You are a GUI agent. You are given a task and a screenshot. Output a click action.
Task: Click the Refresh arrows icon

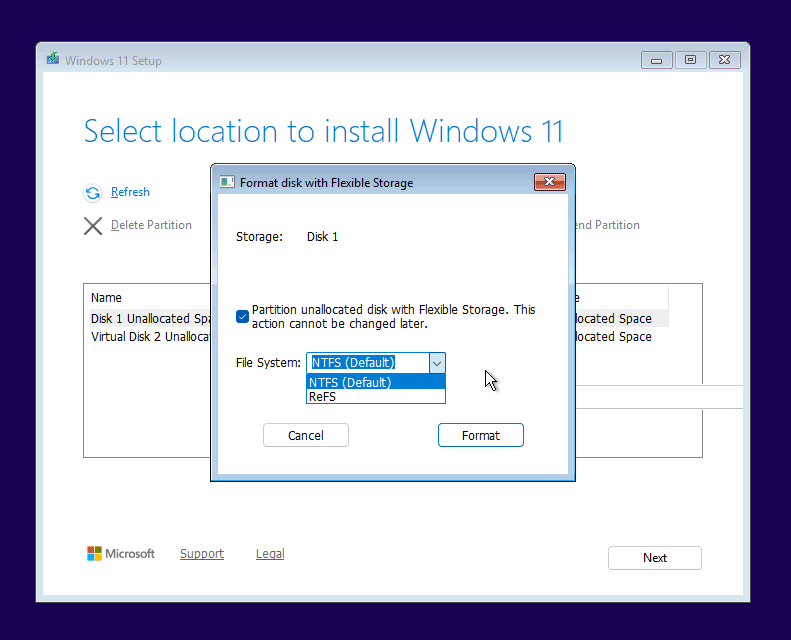[x=93, y=193]
